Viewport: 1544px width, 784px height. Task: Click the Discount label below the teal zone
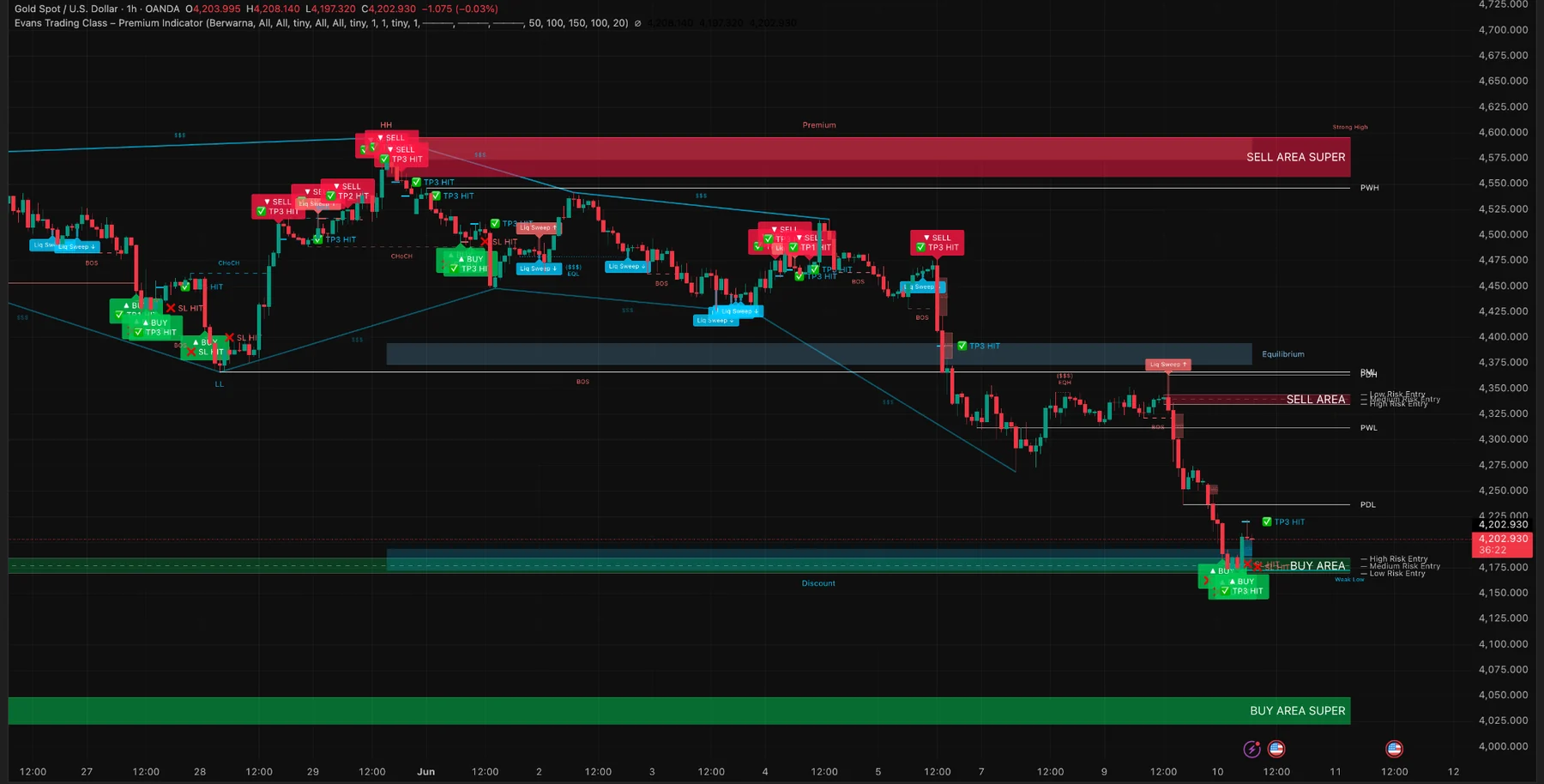tap(818, 583)
